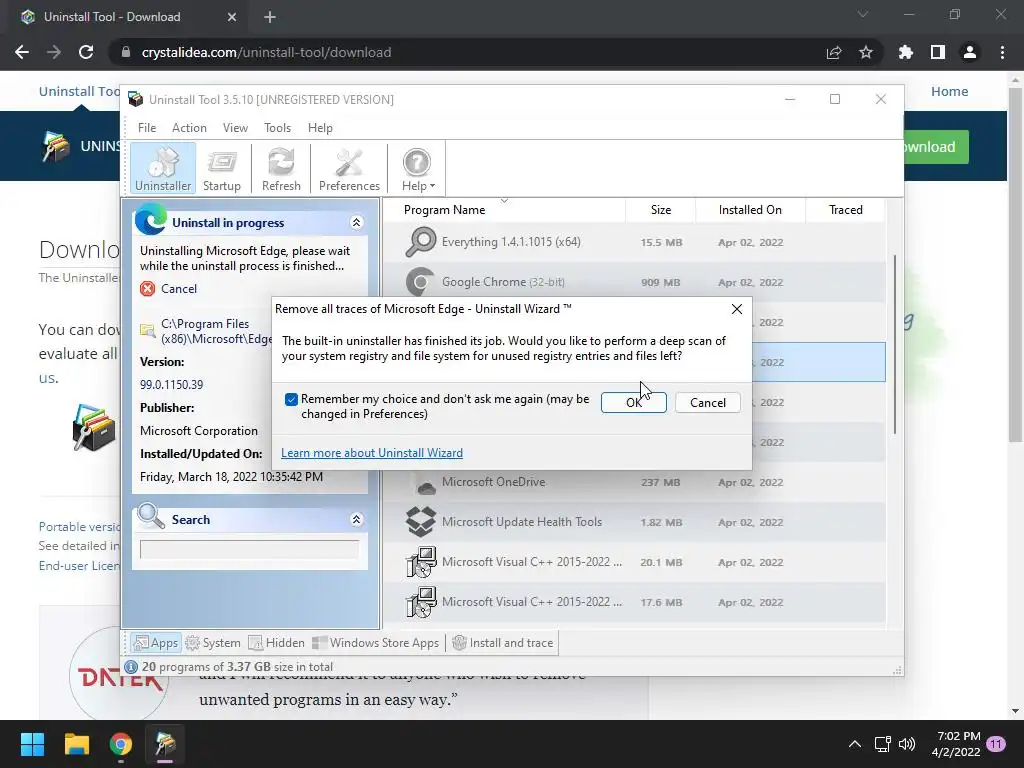This screenshot has height=768, width=1024.
Task: Click the Cancel uninstall link
Action: 178,289
